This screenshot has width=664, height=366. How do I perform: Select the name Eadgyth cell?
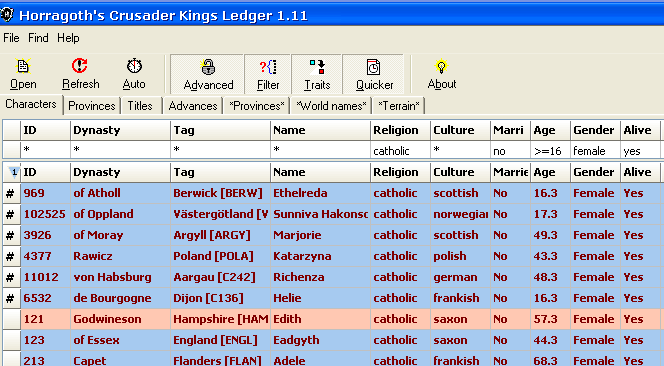[x=320, y=340]
